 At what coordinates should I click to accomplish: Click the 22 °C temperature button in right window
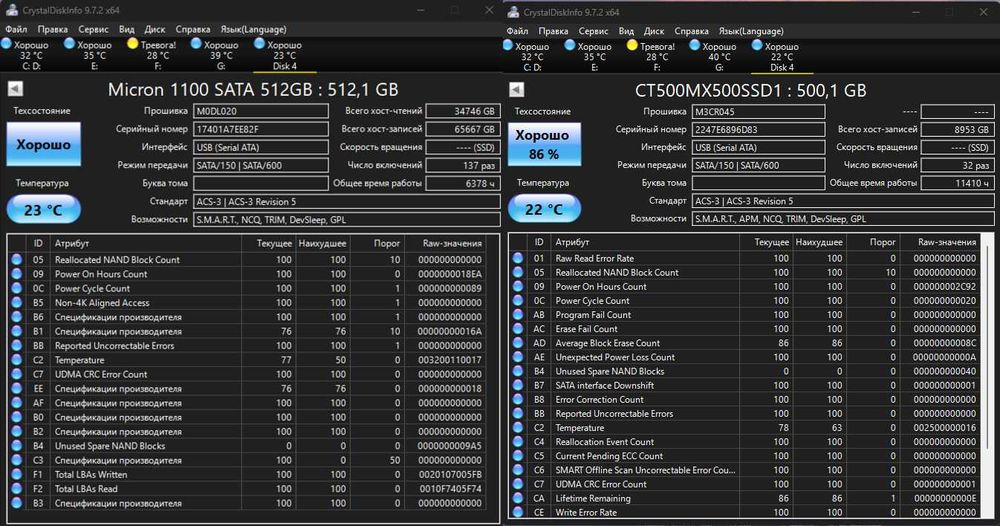click(544, 209)
